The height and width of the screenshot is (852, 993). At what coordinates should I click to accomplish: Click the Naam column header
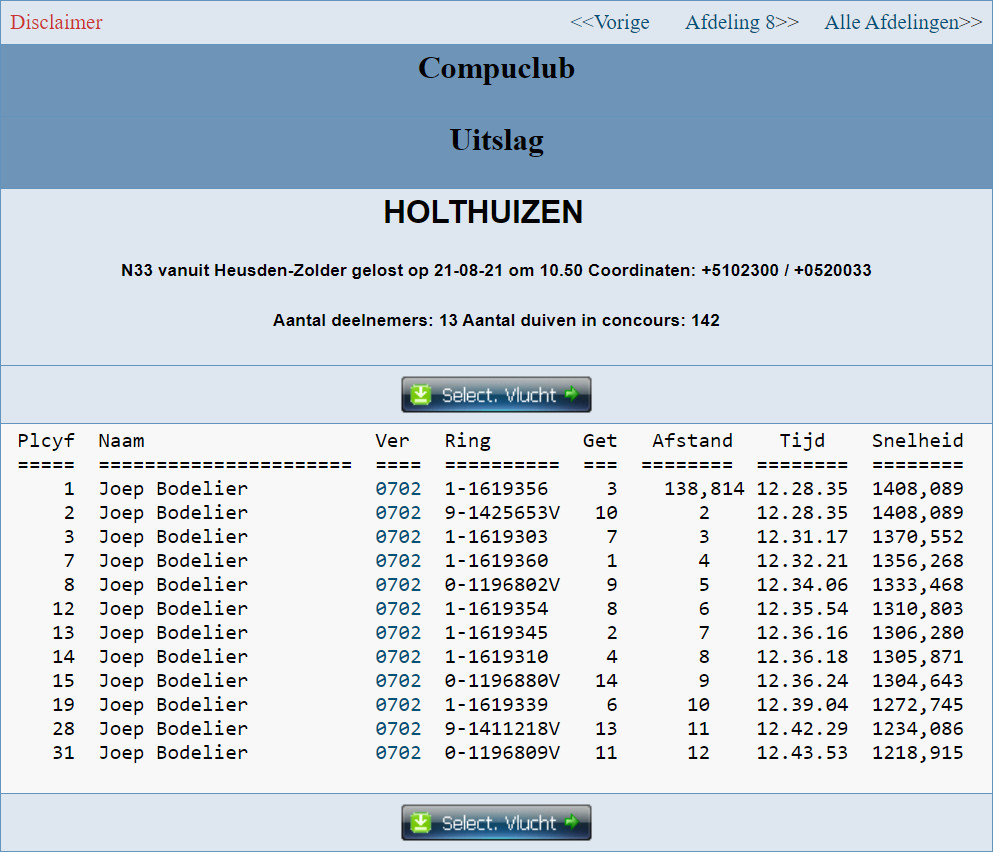[x=122, y=441]
